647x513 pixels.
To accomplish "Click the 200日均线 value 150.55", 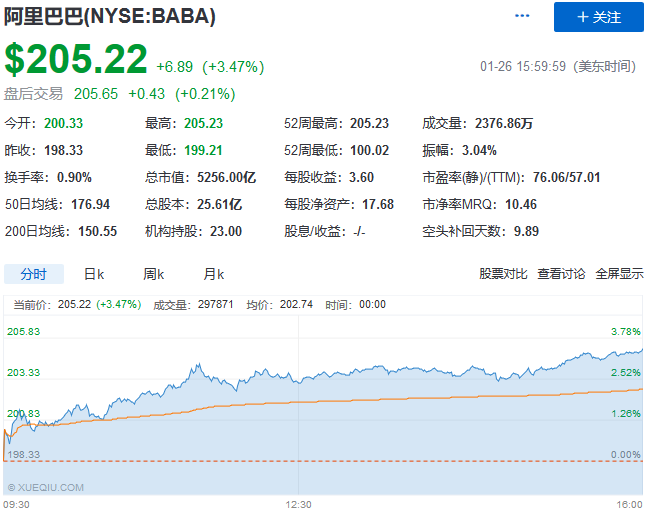I will 98,231.
